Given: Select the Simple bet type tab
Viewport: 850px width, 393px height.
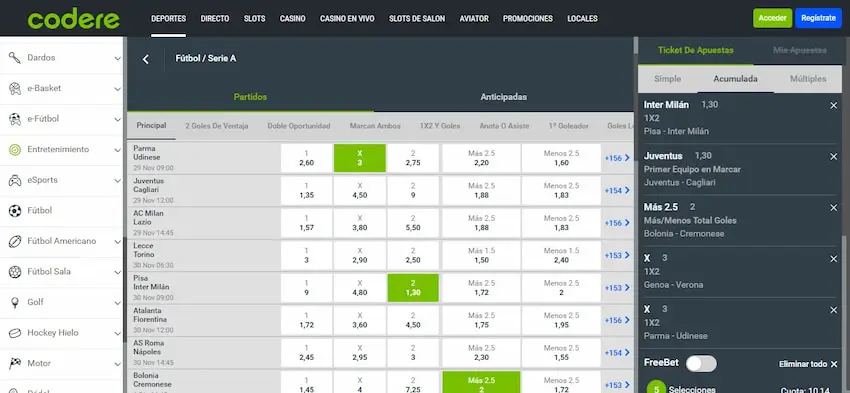Looking at the screenshot, I should [667, 79].
